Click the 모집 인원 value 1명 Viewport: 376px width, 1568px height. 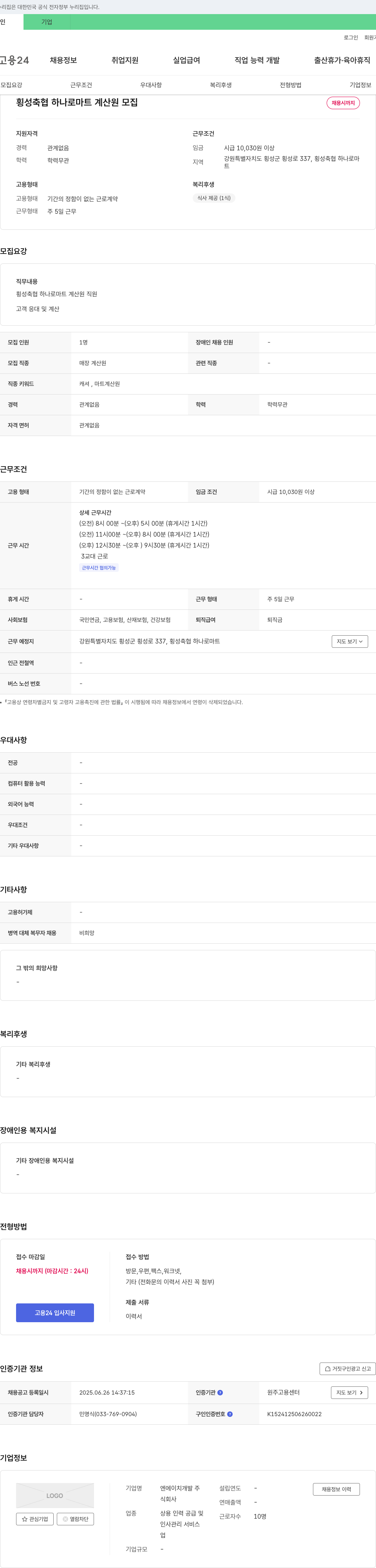point(83,342)
